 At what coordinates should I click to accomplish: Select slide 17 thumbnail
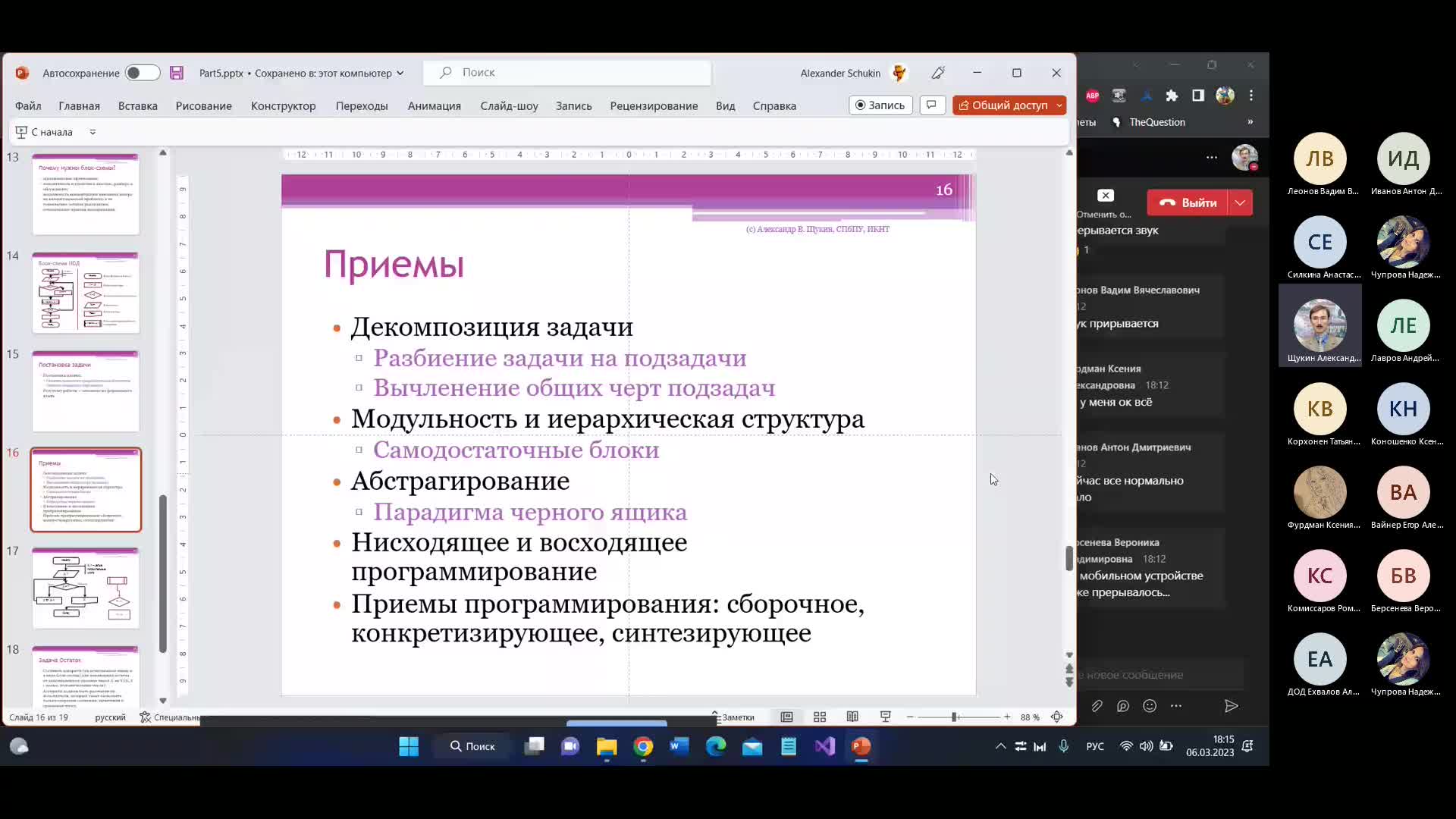(86, 588)
